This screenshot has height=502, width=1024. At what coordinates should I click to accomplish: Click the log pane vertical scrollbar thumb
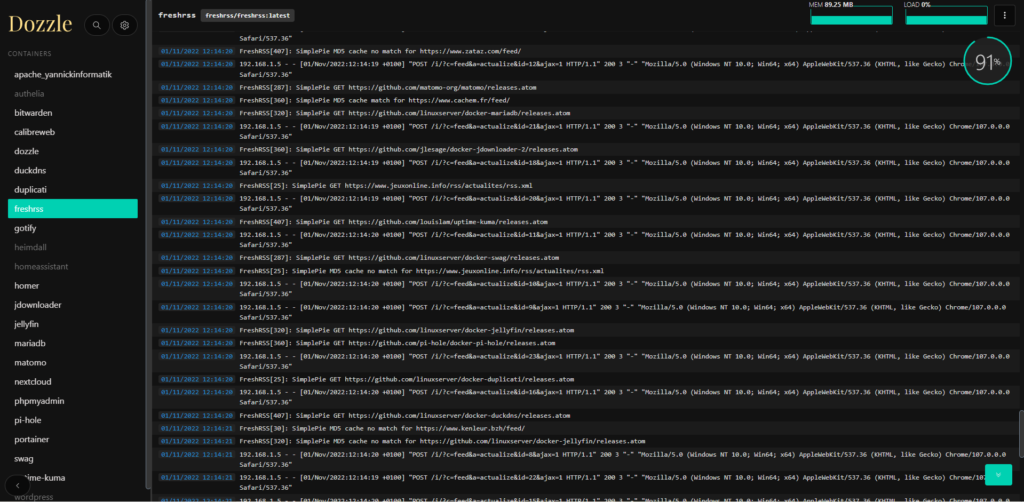(1020, 433)
